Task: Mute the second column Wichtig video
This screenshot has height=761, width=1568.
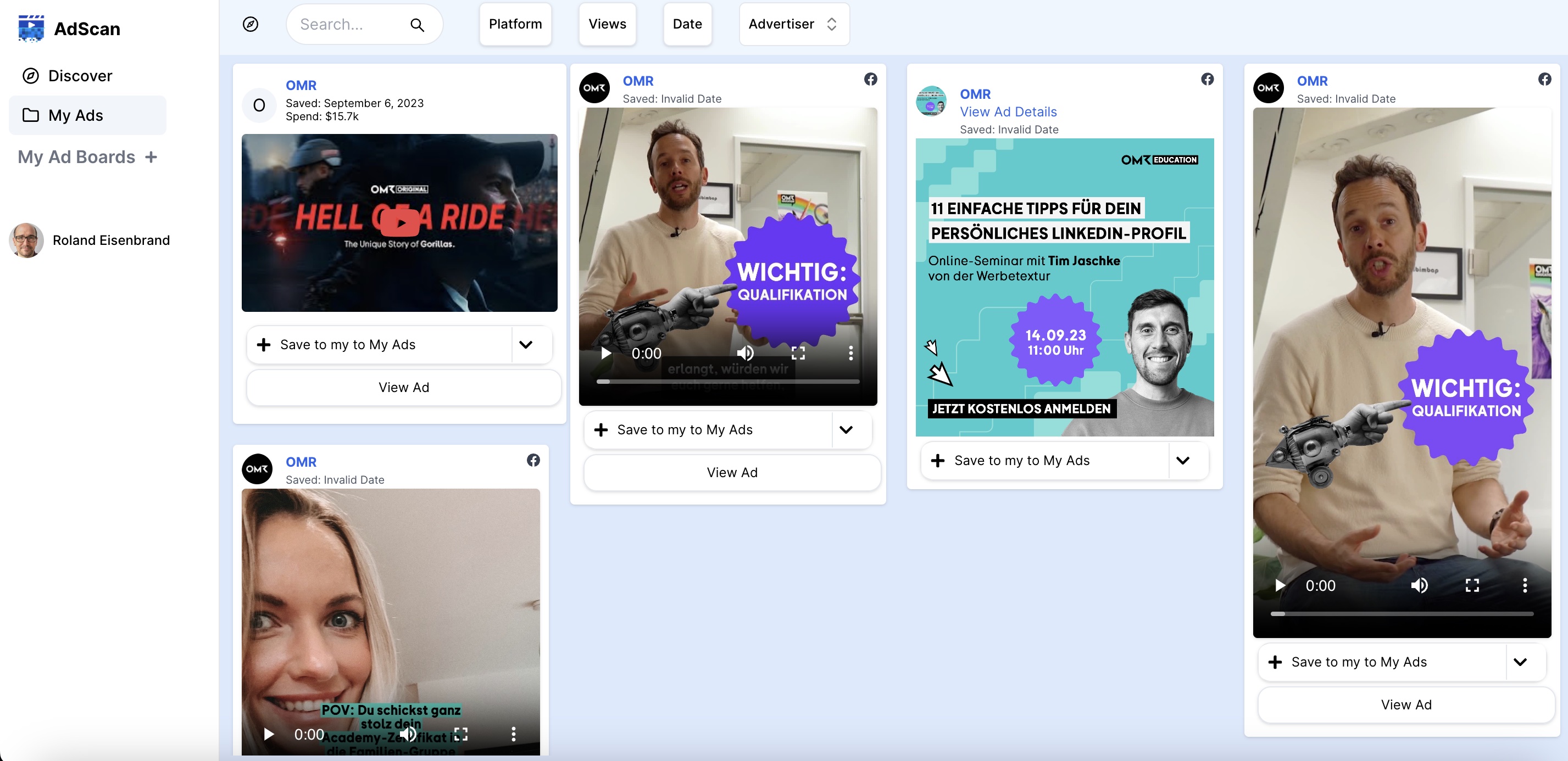Action: coord(745,353)
